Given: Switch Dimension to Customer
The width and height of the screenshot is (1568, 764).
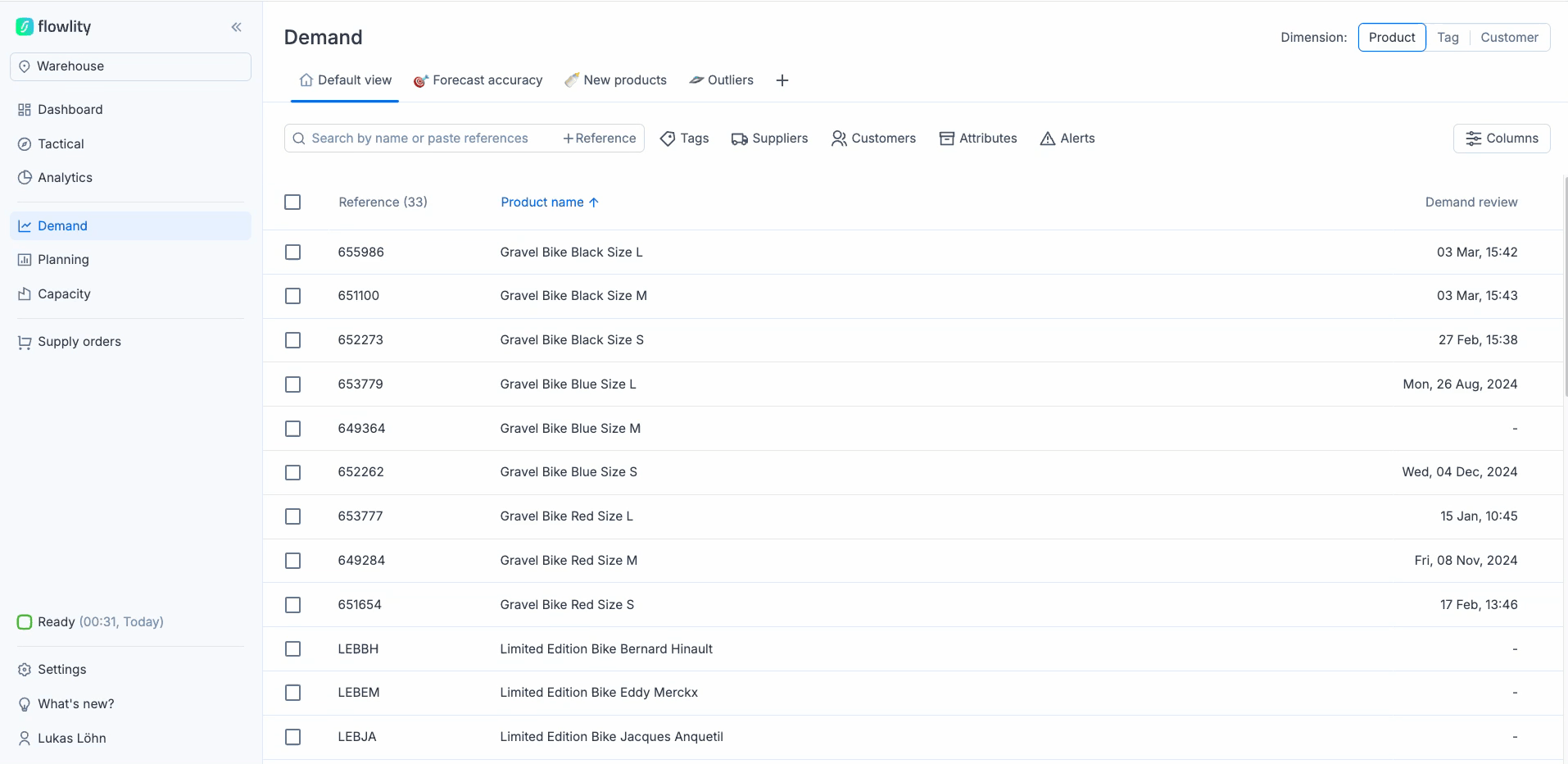Looking at the screenshot, I should click(1508, 37).
